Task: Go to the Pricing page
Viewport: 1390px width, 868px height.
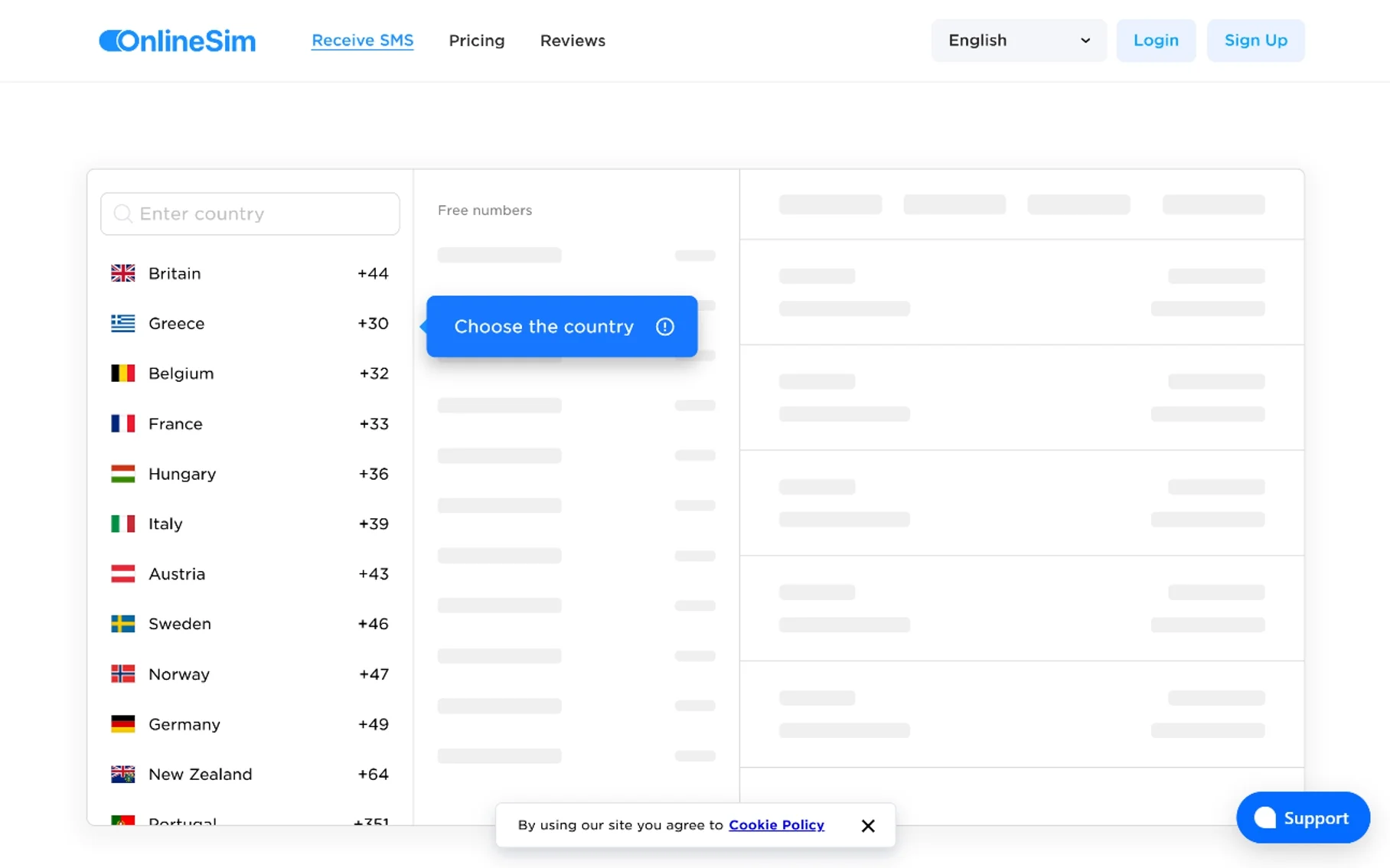Action: click(476, 41)
